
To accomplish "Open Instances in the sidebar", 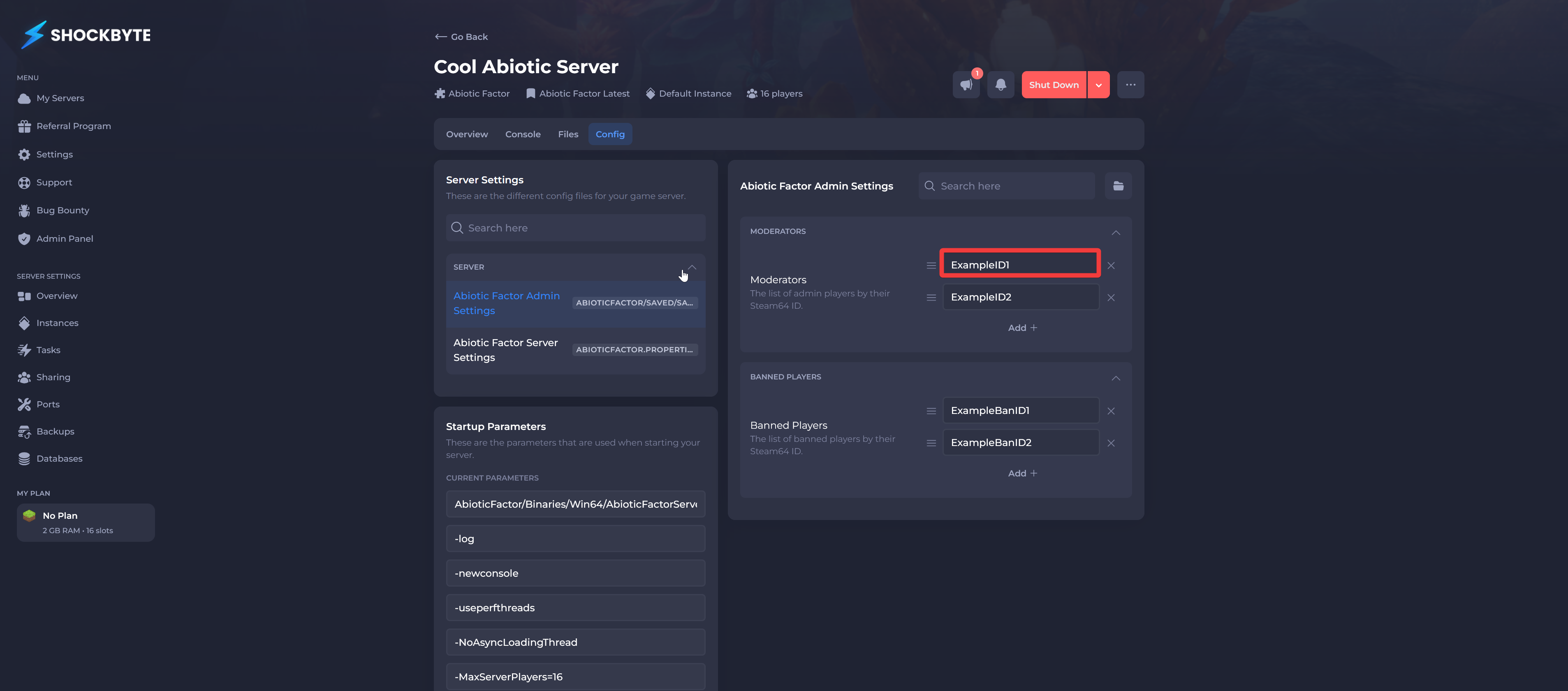I will 48,323.
